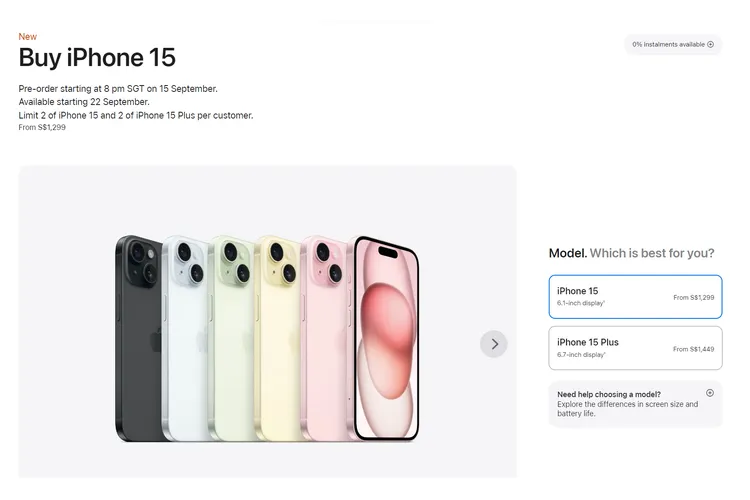Click the iPhone 15 Plus From S$1,449 price
Image resolution: width=750 pixels, height=500 pixels.
(x=694, y=349)
